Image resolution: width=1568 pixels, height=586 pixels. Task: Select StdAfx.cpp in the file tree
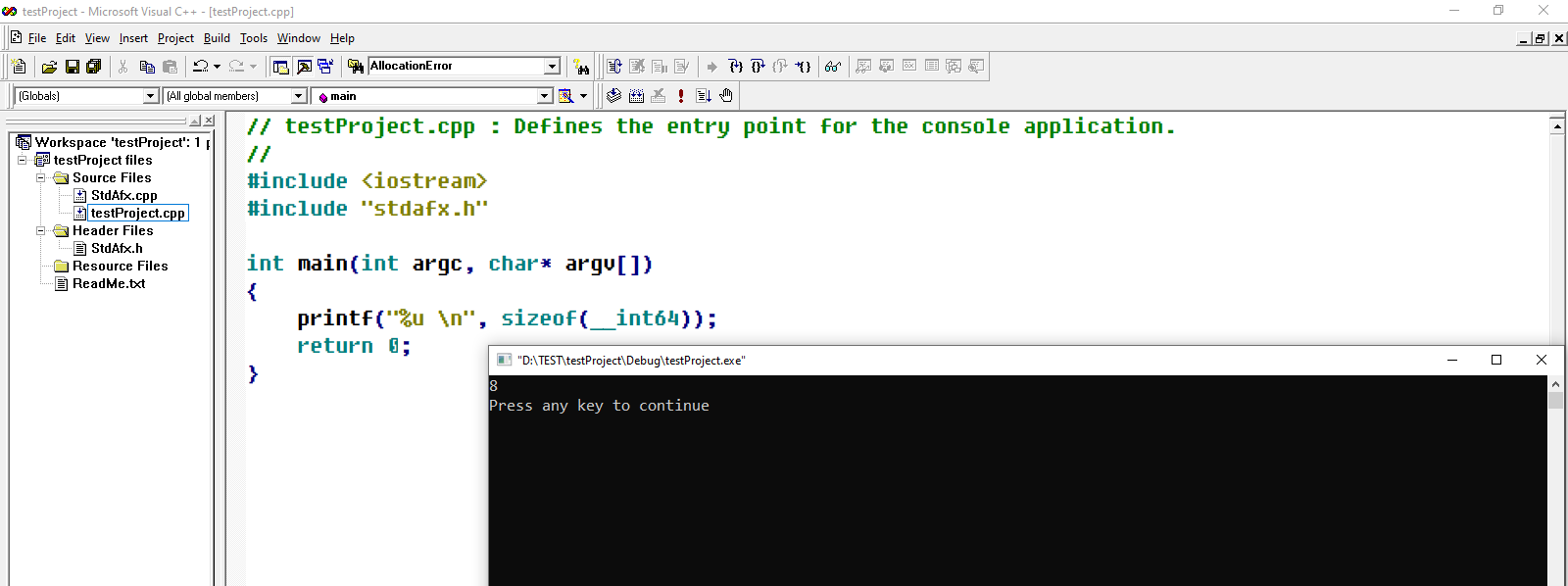[123, 195]
